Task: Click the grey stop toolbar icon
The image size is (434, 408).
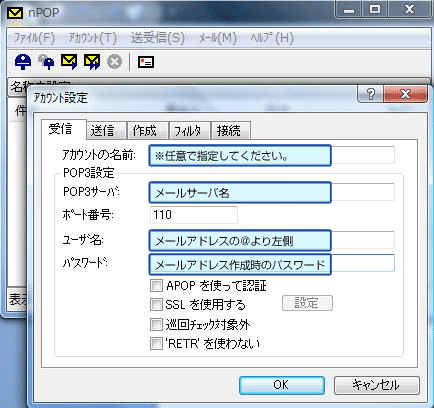Action: 114,62
